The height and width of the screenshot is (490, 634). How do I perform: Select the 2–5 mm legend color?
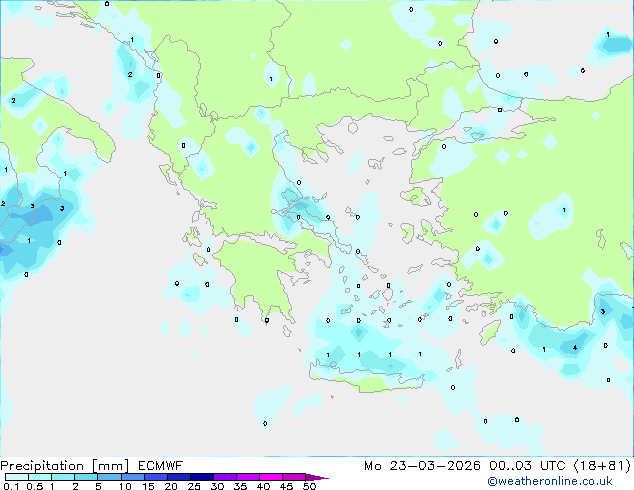(86, 477)
